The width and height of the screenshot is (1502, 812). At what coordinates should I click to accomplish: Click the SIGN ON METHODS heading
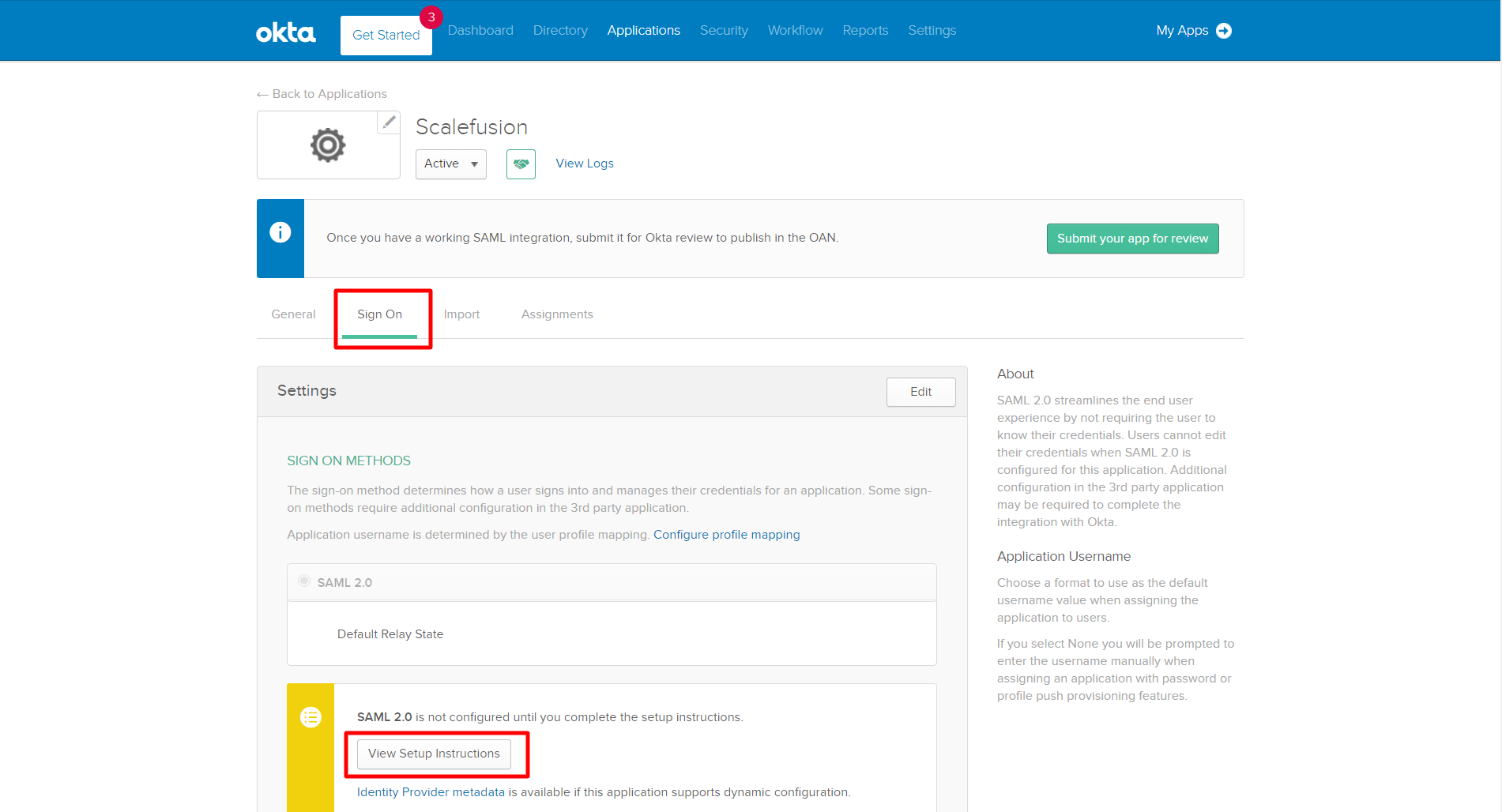348,461
